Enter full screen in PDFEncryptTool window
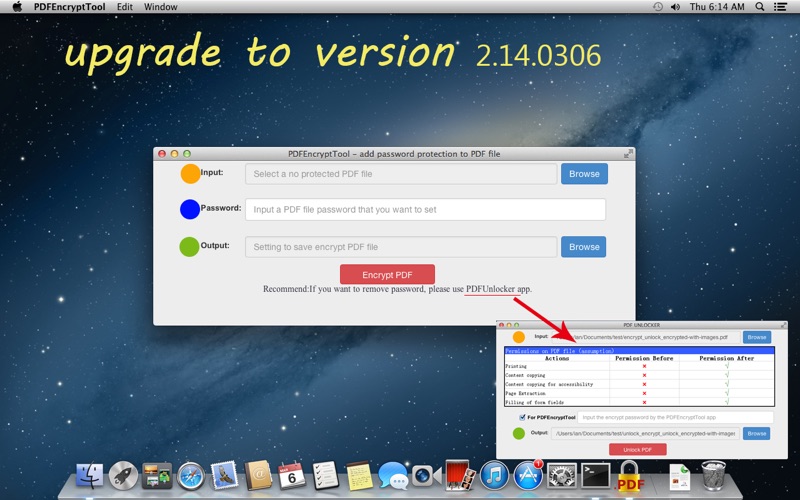The width and height of the screenshot is (800, 500). [629, 154]
